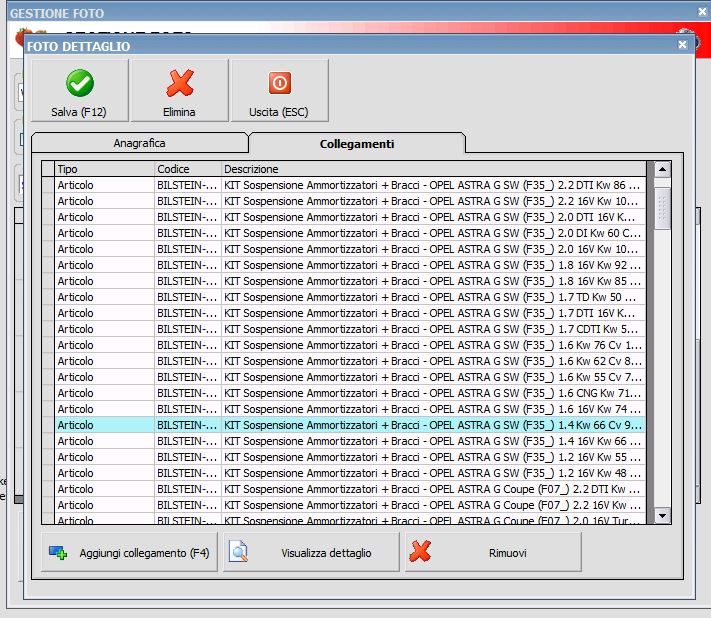Click the Descrizione column header
Image resolution: width=711 pixels, height=618 pixels.
click(433, 169)
